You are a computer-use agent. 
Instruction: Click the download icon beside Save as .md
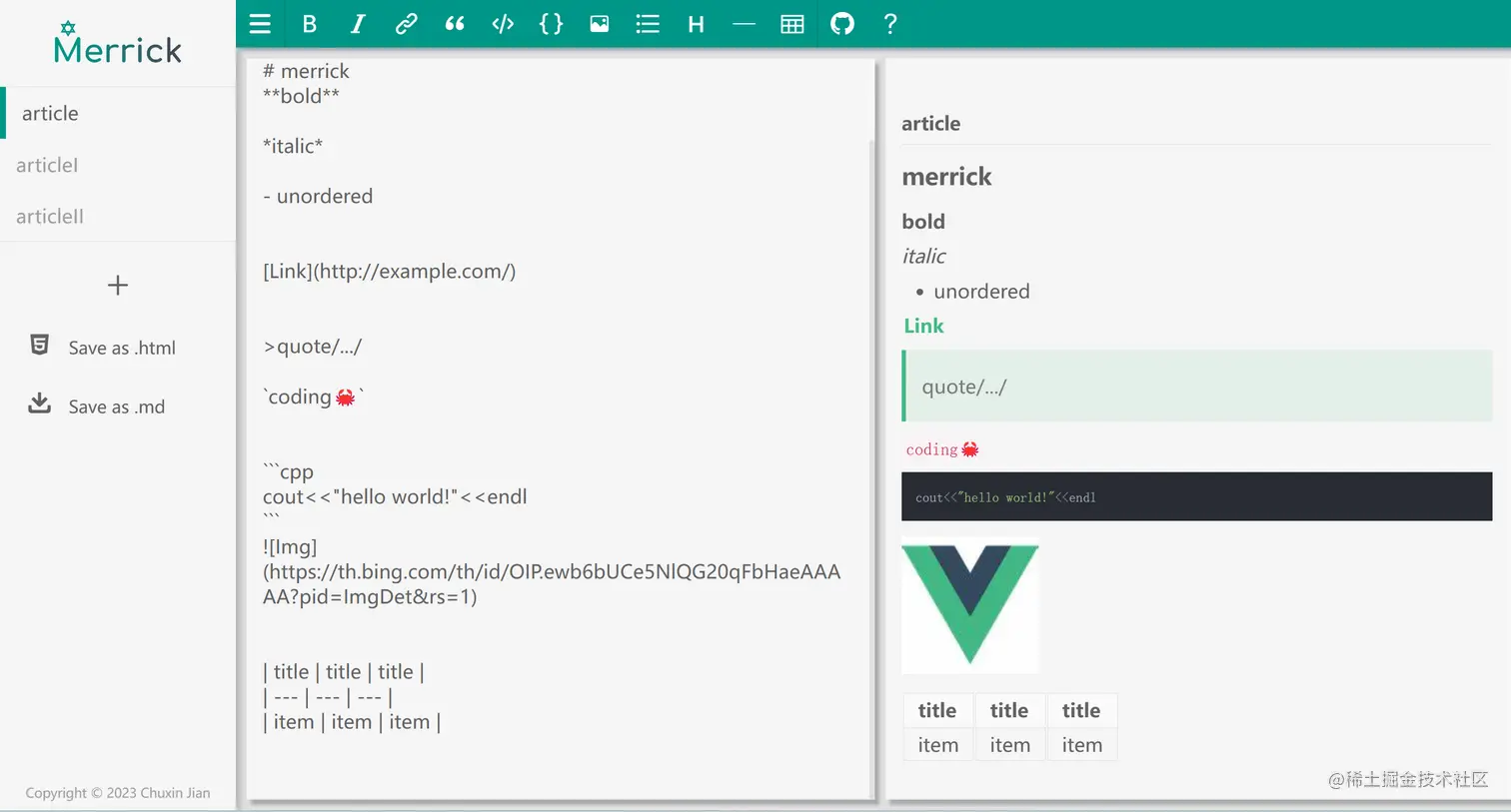click(39, 404)
